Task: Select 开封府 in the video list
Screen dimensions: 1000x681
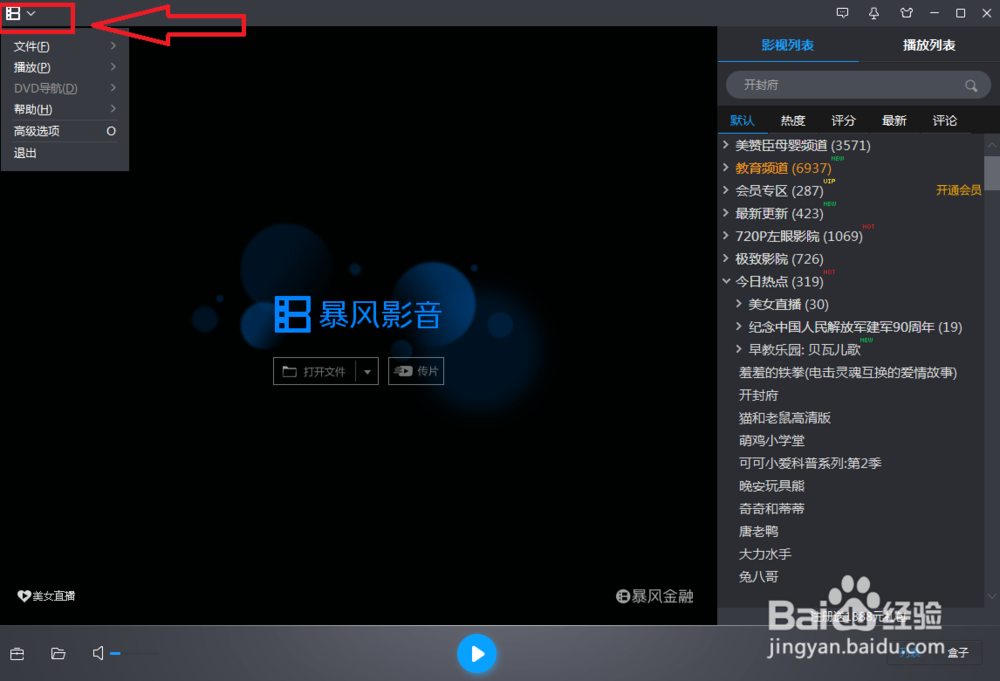Action: pyautogui.click(x=758, y=395)
